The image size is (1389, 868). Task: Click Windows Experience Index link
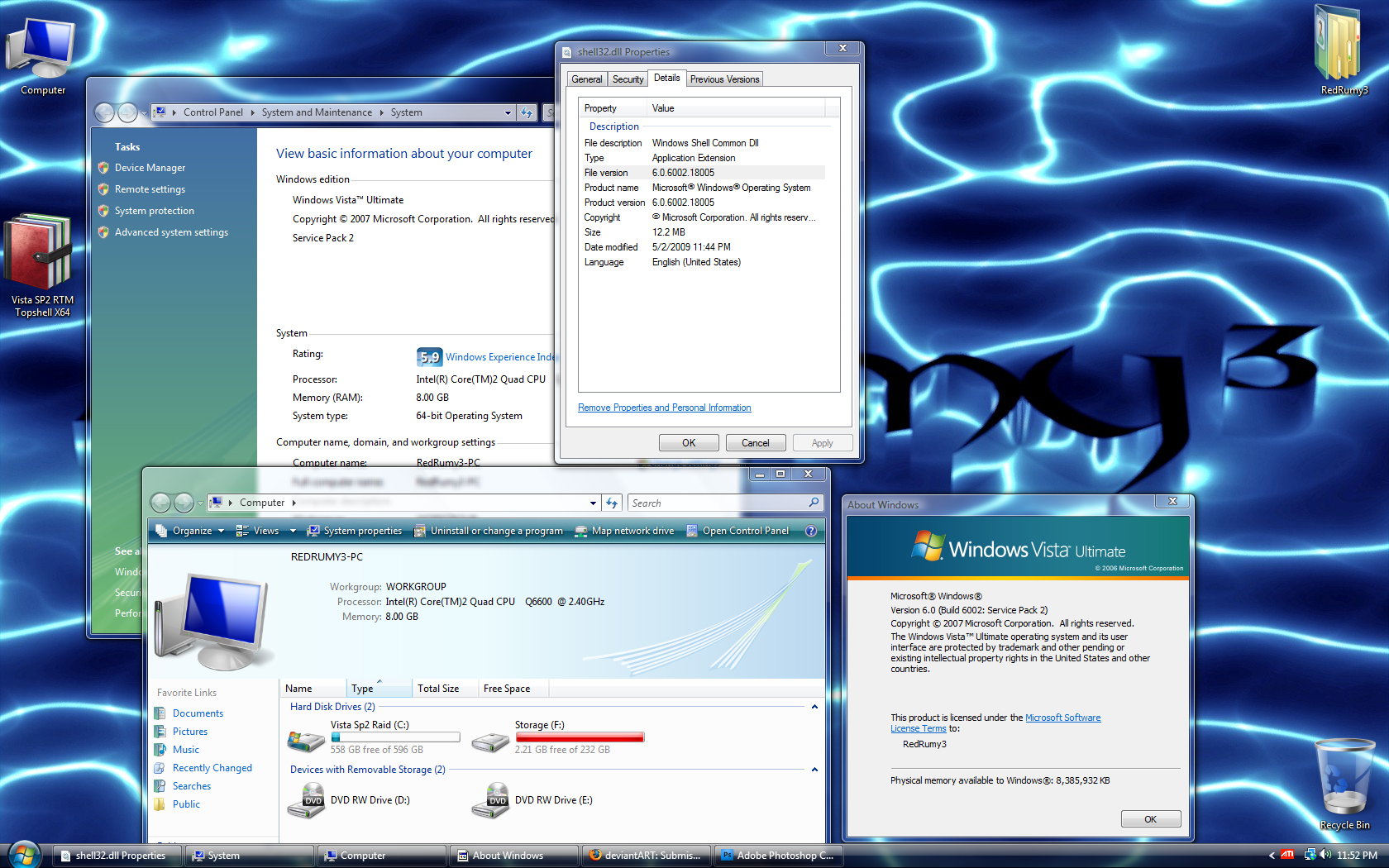click(x=501, y=357)
